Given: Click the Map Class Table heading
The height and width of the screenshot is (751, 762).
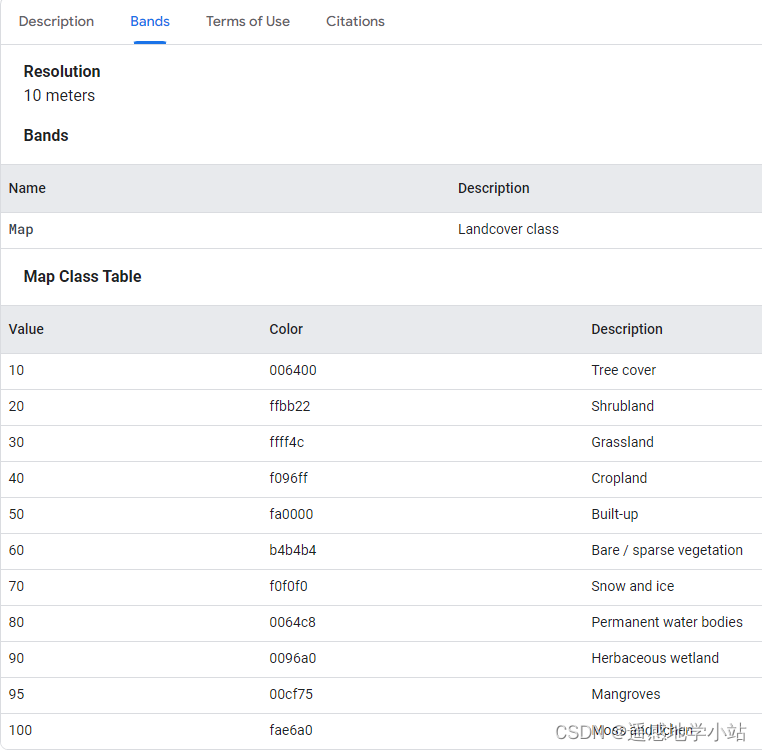Looking at the screenshot, I should pos(83,276).
